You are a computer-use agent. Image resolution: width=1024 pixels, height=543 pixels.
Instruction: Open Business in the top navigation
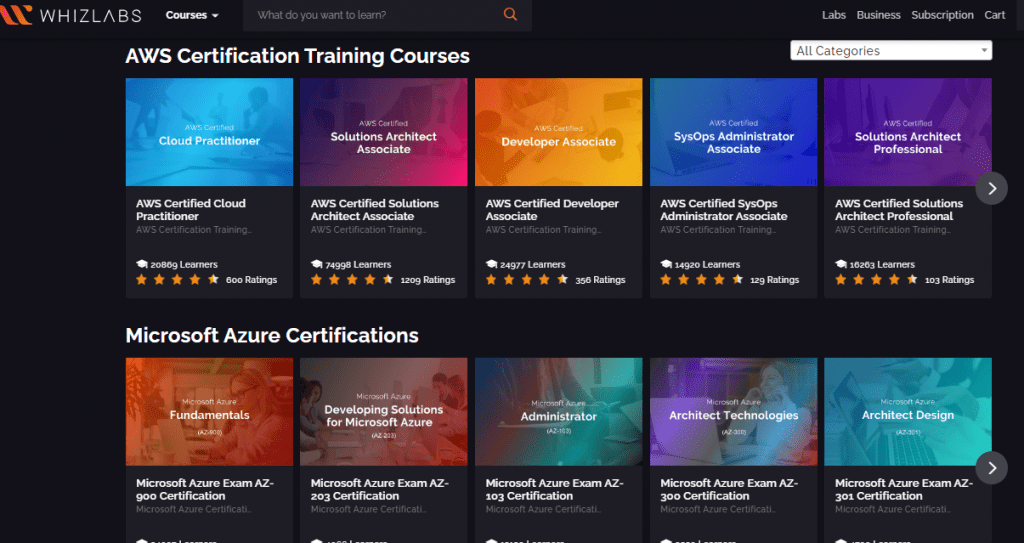click(878, 15)
